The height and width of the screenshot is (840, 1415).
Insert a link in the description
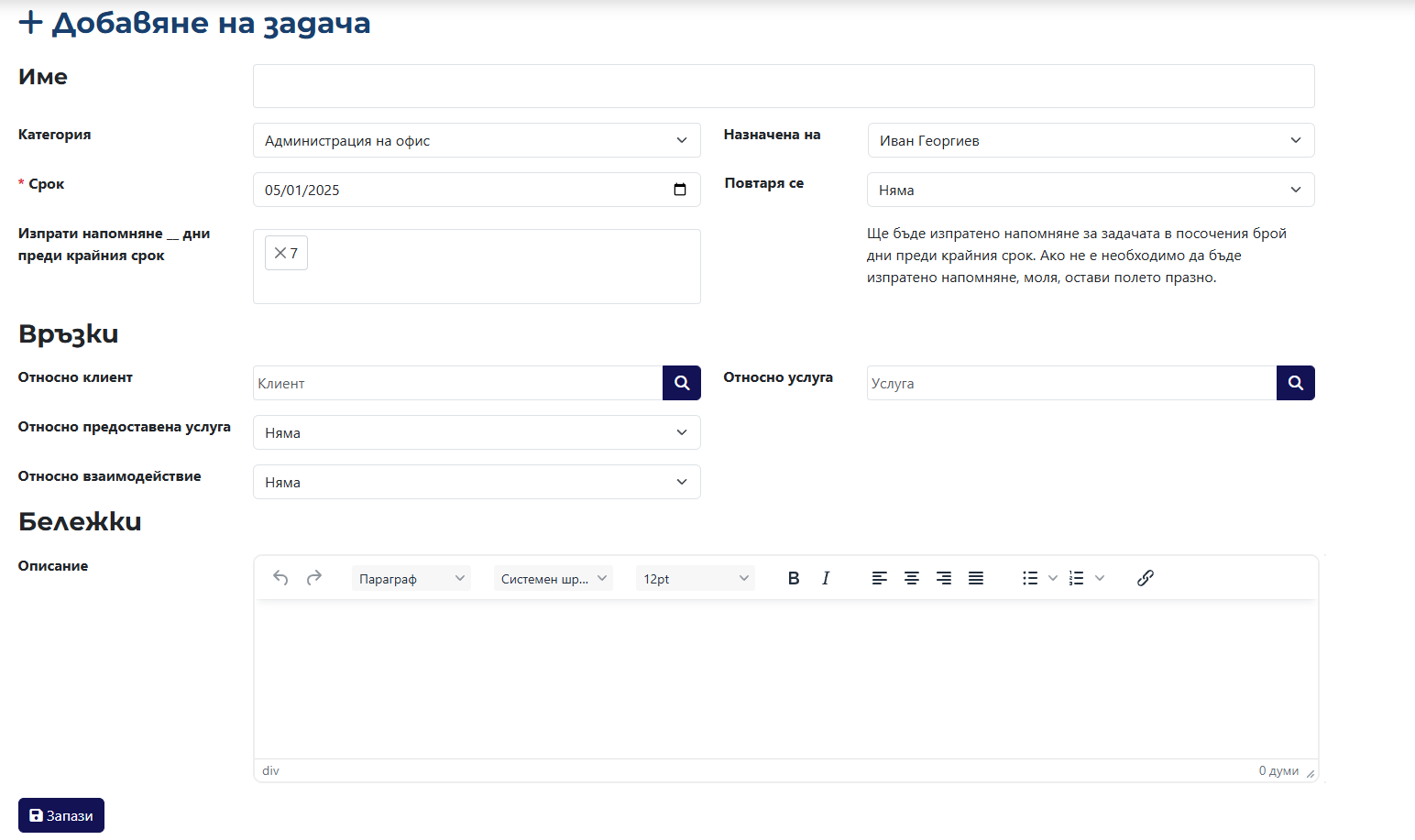pyautogui.click(x=1145, y=578)
